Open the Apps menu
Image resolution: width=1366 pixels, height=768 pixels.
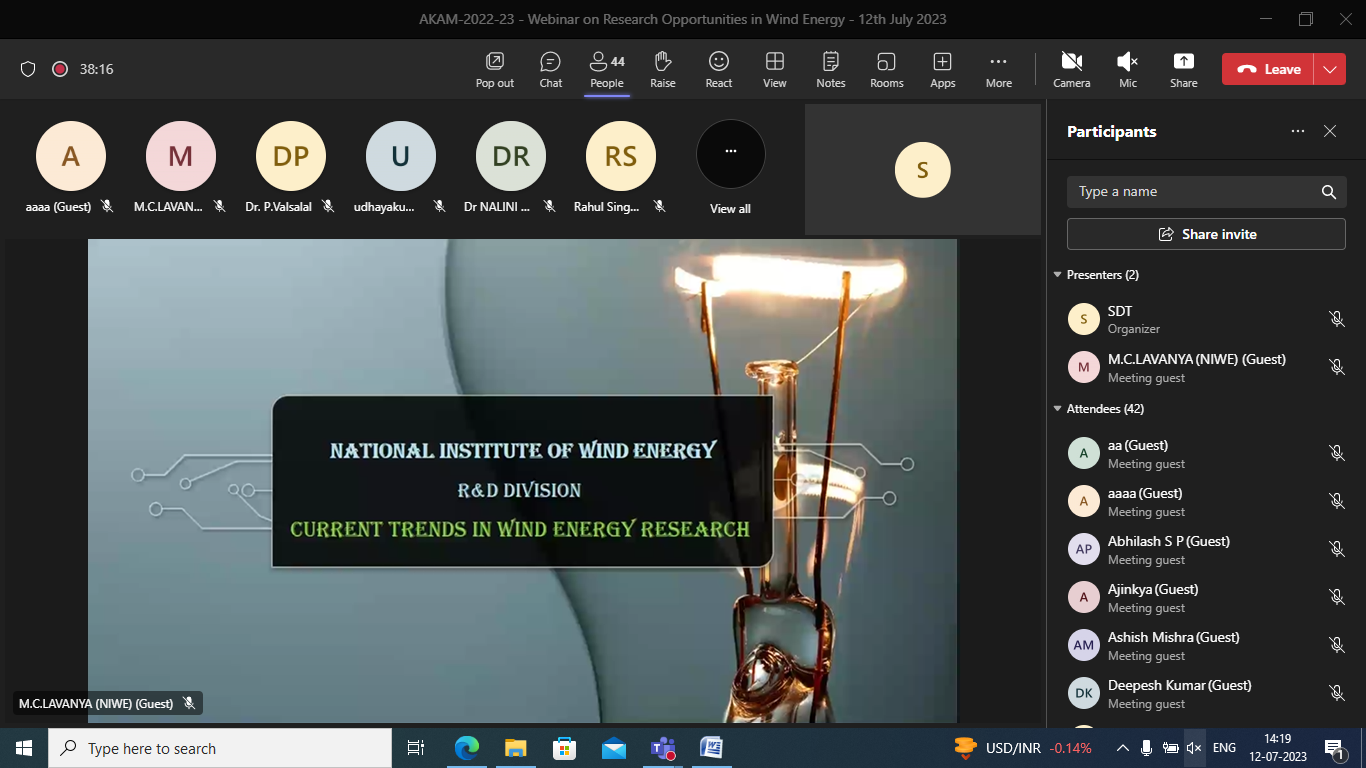click(942, 69)
